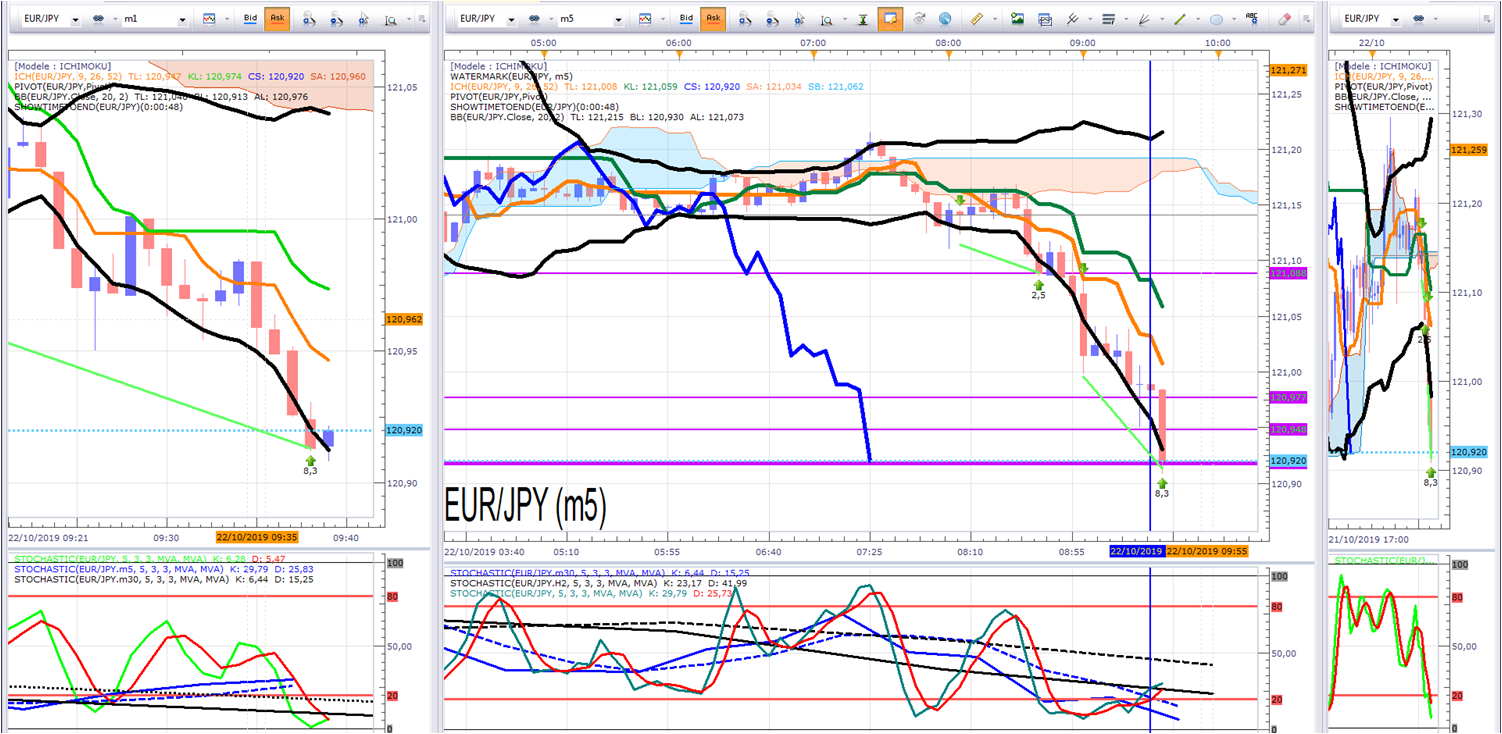Select the STOCHASTIC(EUR/JPY.H2, 5, 3, 3) label in m5 panel
The height and width of the screenshot is (734, 1502).
[x=552, y=582]
